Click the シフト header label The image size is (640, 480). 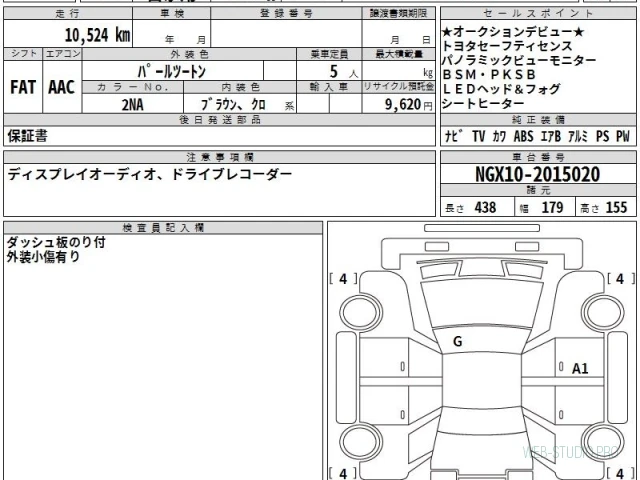pyautogui.click(x=23, y=54)
